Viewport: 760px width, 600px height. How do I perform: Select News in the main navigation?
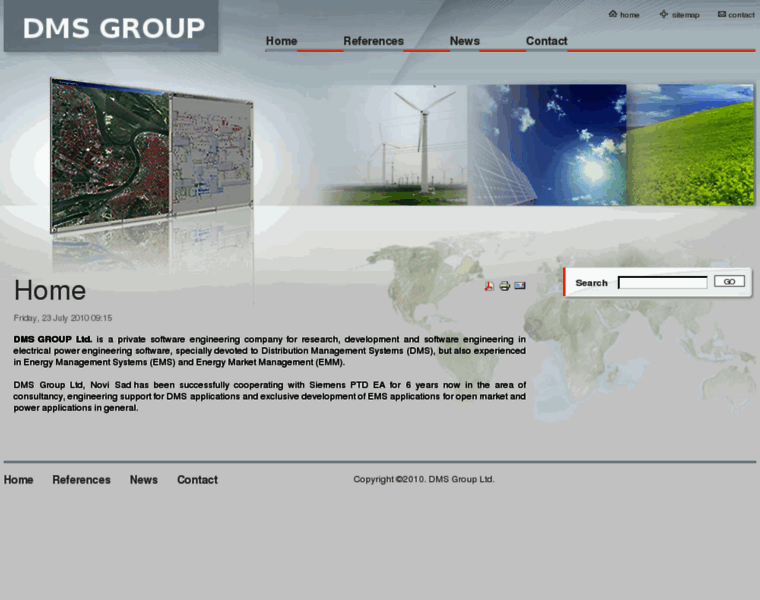tap(464, 41)
